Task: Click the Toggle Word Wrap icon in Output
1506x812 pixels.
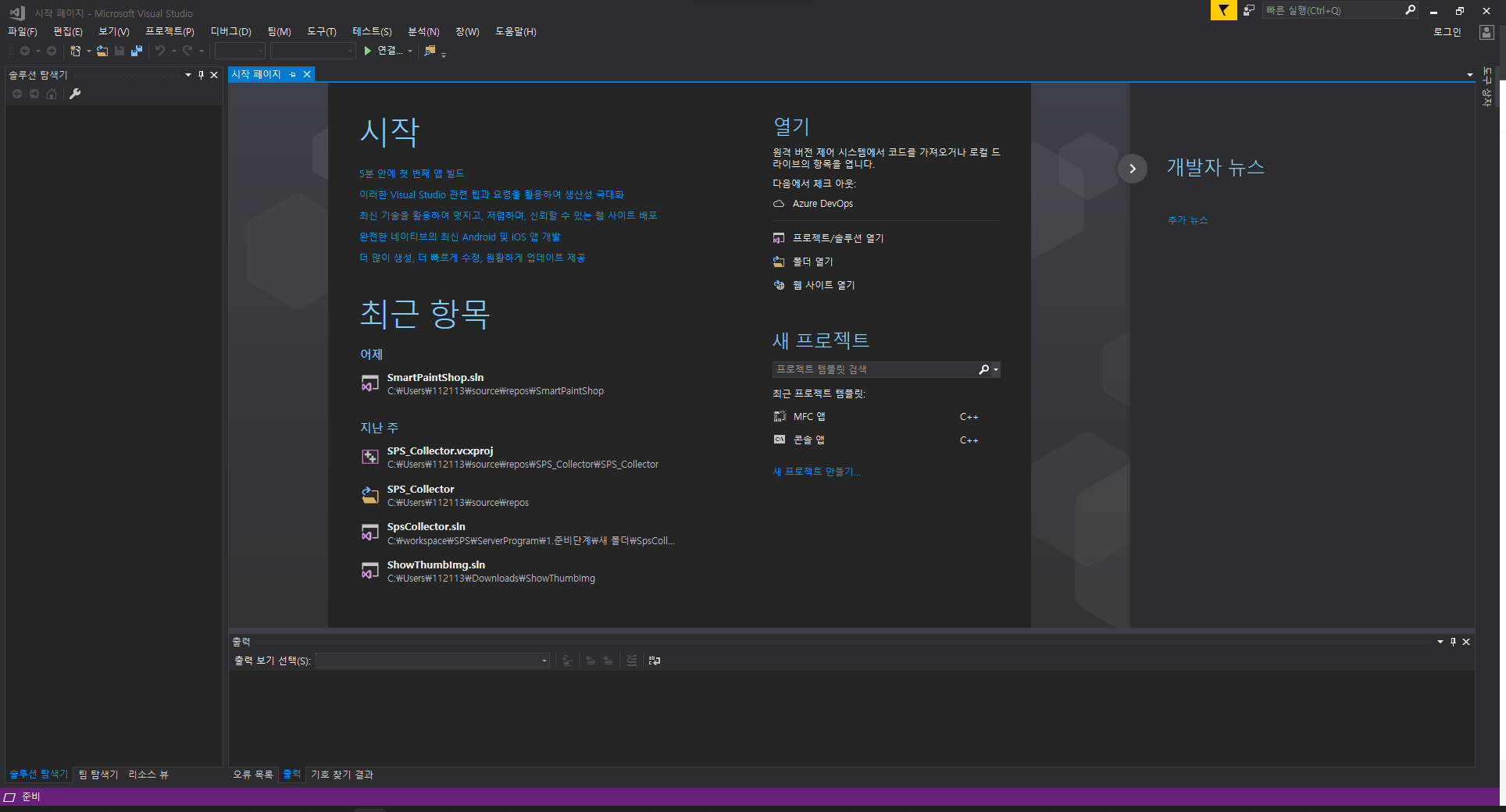Action: pyautogui.click(x=655, y=661)
